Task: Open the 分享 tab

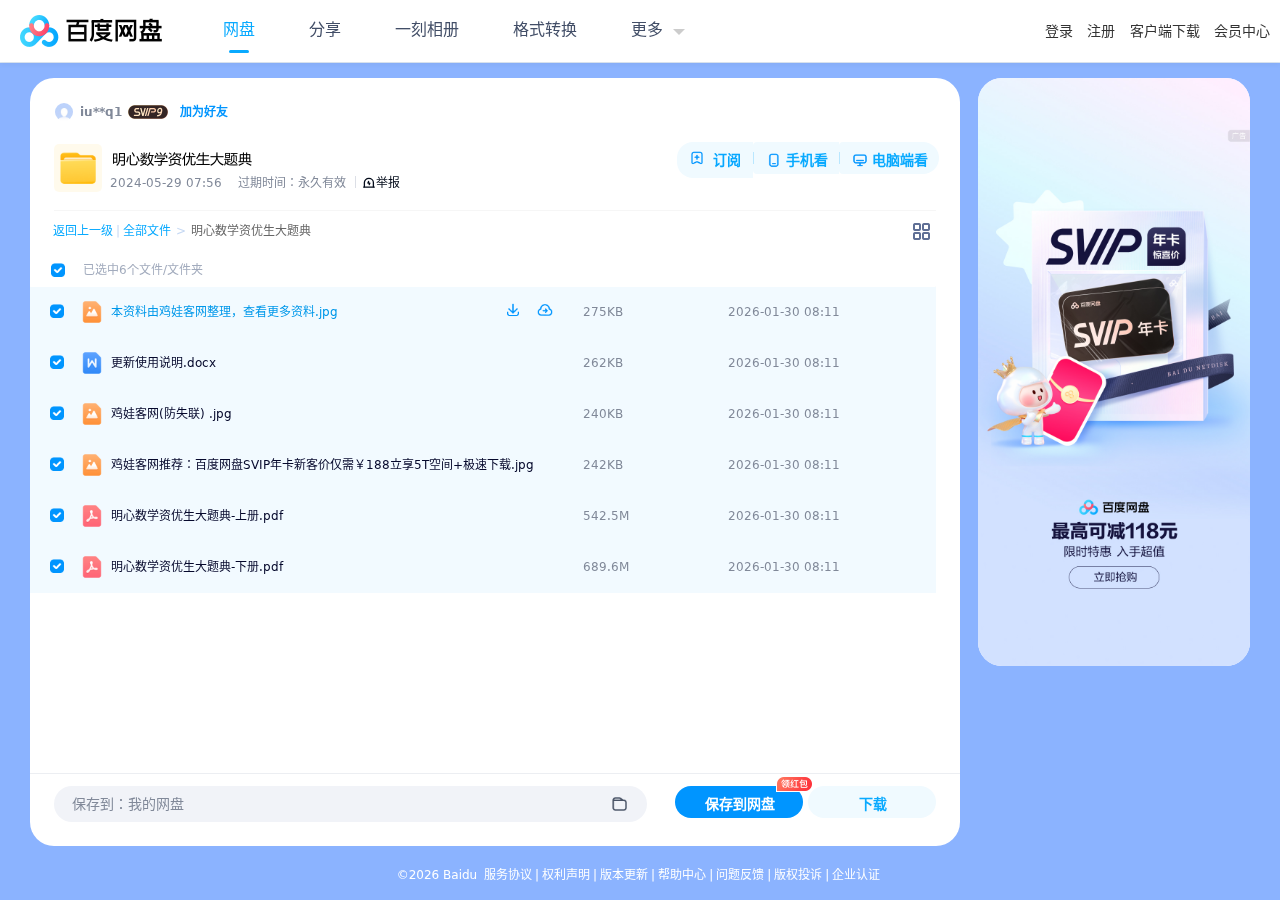Action: tap(325, 30)
